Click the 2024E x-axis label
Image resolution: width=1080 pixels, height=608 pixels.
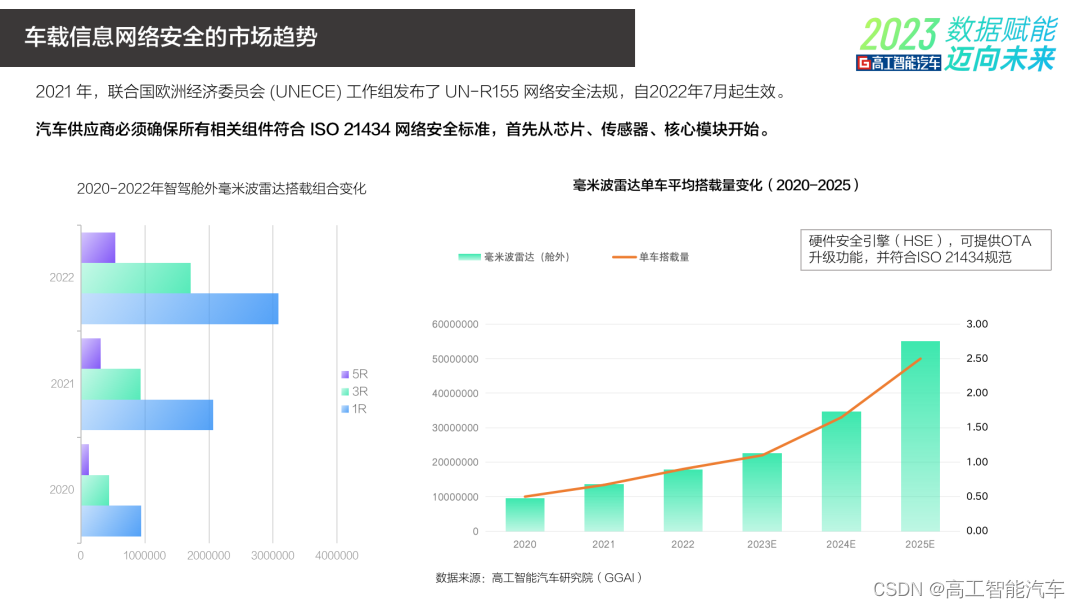[841, 544]
